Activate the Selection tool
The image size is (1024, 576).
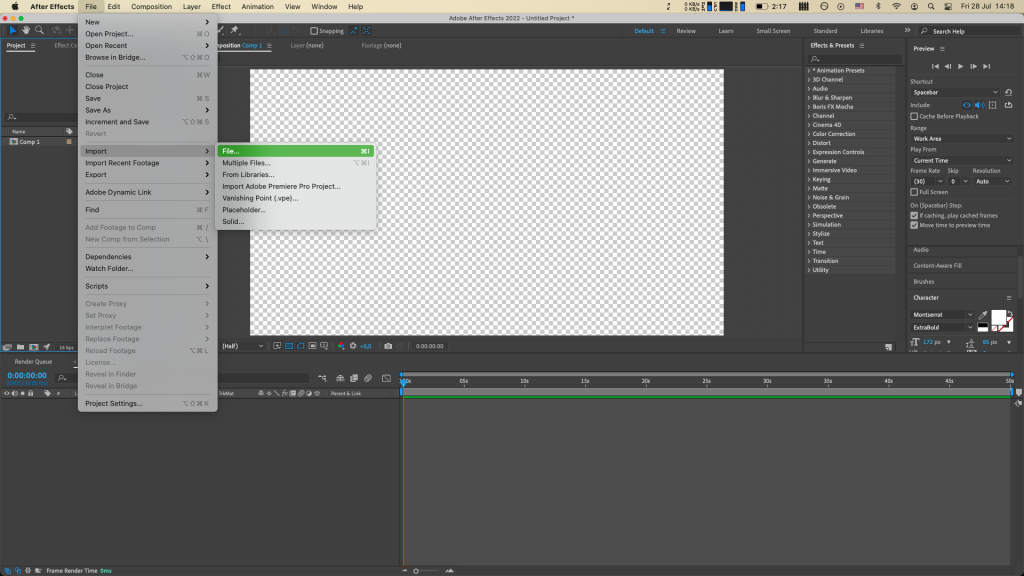tap(13, 31)
